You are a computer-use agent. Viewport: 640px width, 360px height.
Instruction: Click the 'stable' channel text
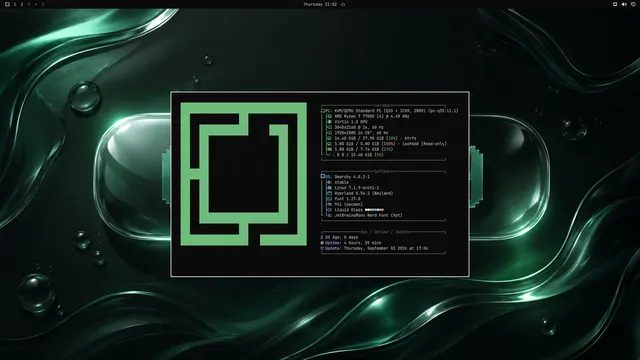[342, 182]
